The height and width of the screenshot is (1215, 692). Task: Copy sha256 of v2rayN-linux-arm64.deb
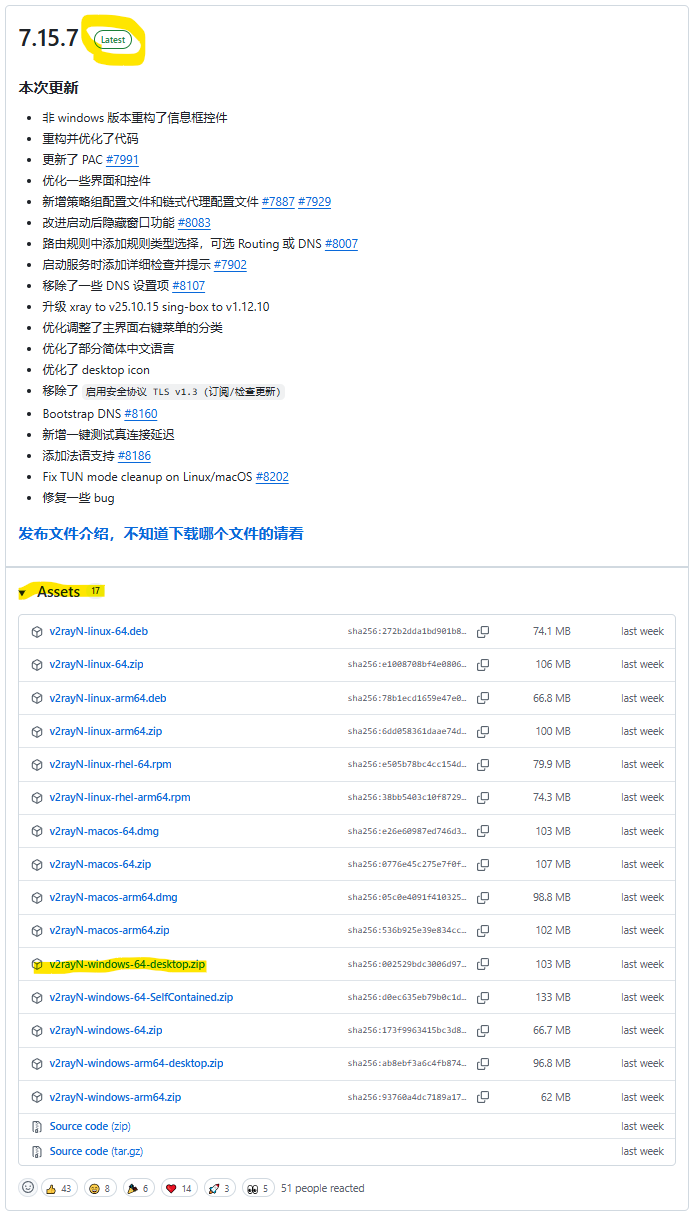click(483, 698)
